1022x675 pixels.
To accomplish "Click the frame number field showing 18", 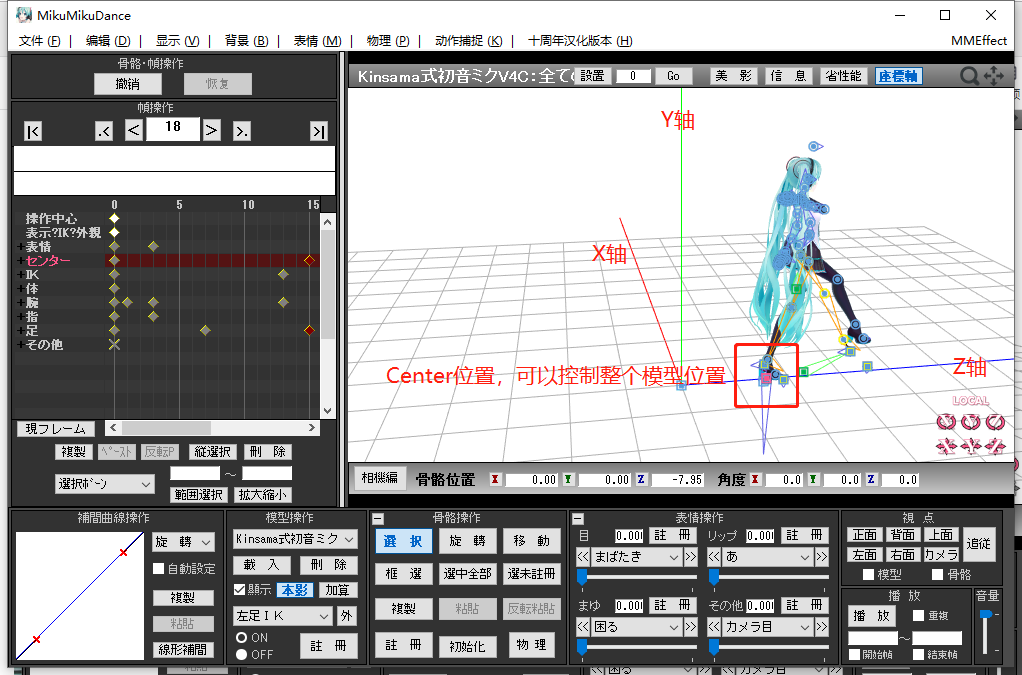I will point(172,129).
